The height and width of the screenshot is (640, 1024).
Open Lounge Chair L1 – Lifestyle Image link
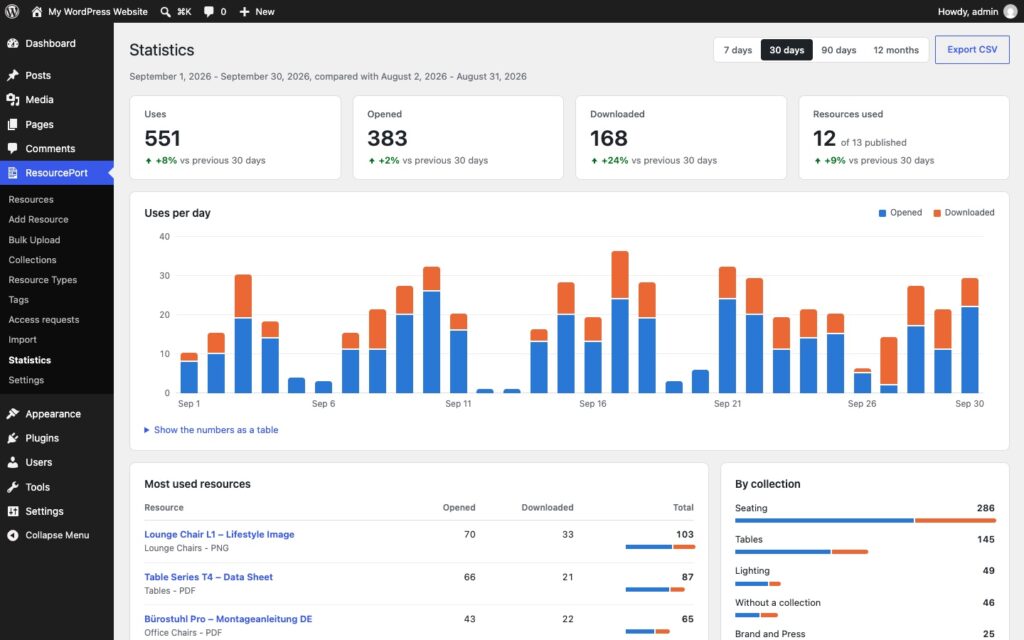(219, 534)
